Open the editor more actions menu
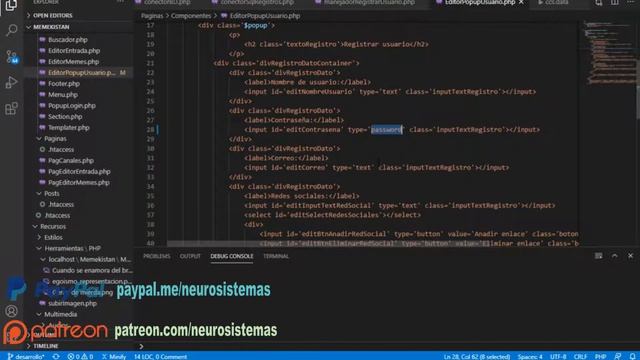640x360 pixels. [631, 2]
